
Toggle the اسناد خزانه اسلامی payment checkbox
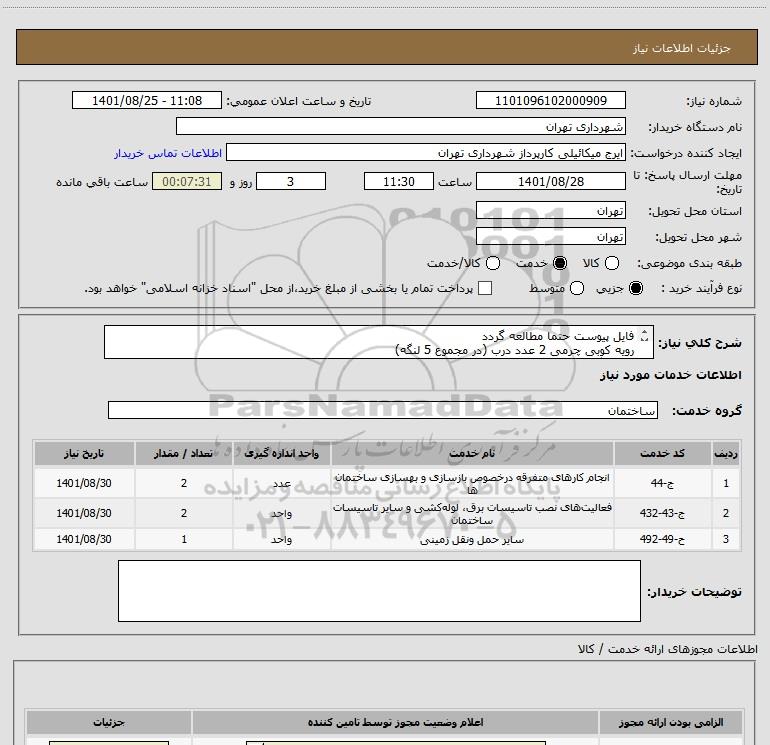(x=485, y=288)
